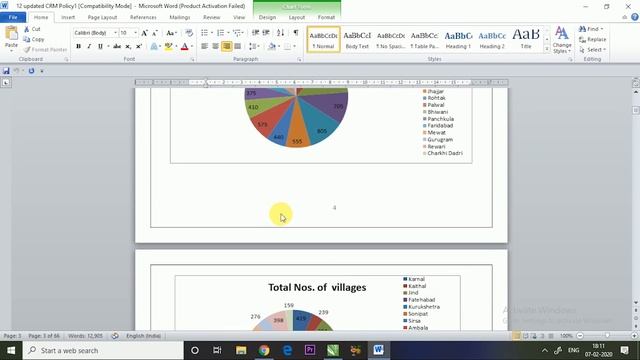Apply the Heading 1 style
The width and height of the screenshot is (640, 360).
click(458, 40)
